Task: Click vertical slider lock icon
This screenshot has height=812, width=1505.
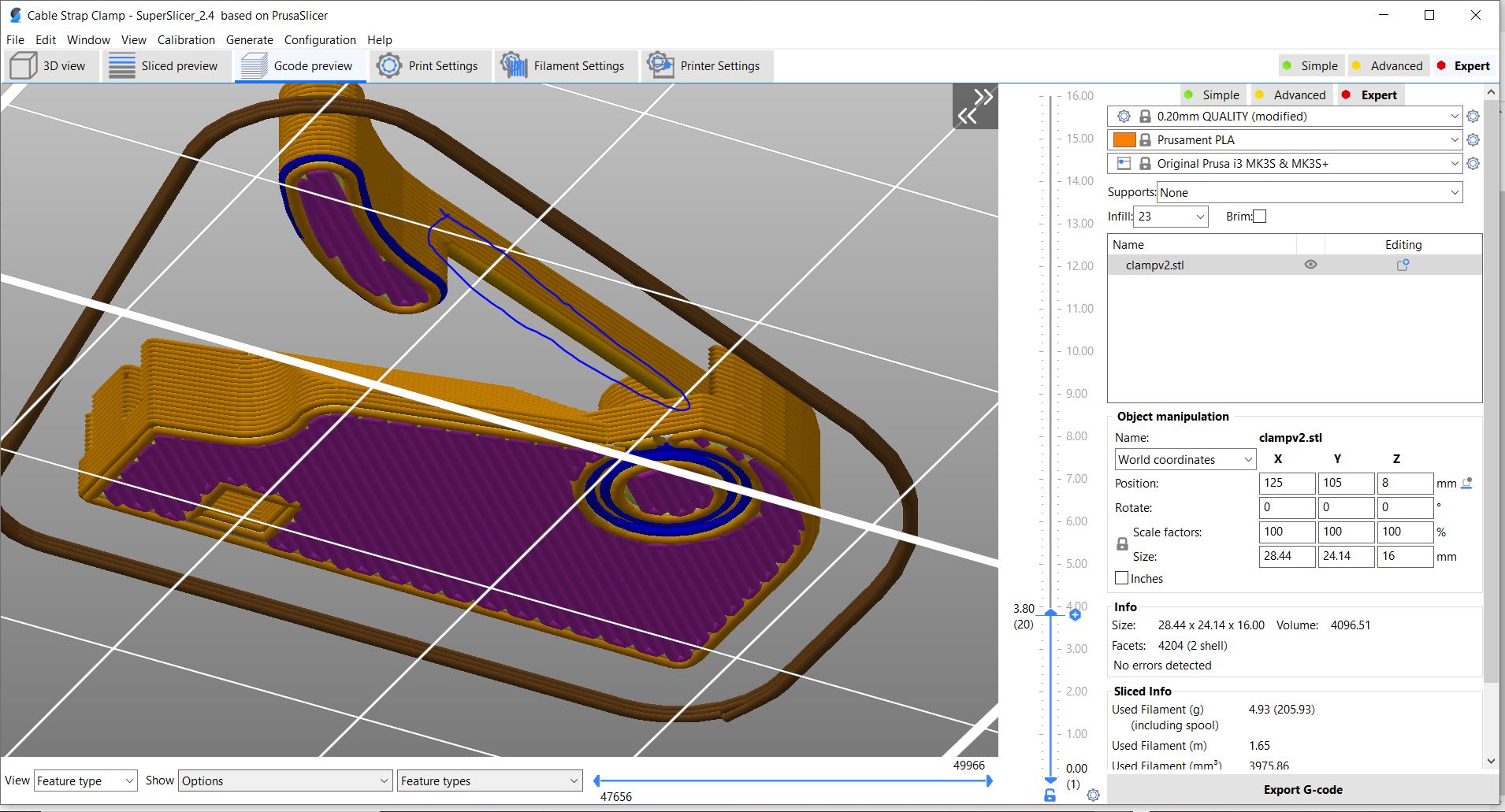Action: (1050, 795)
